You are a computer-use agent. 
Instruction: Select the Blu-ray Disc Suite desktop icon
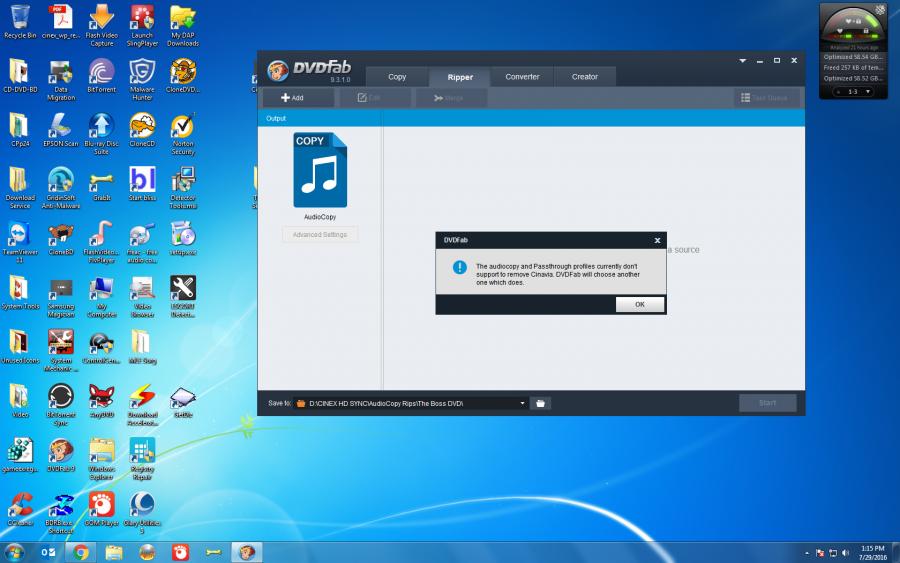(102, 133)
